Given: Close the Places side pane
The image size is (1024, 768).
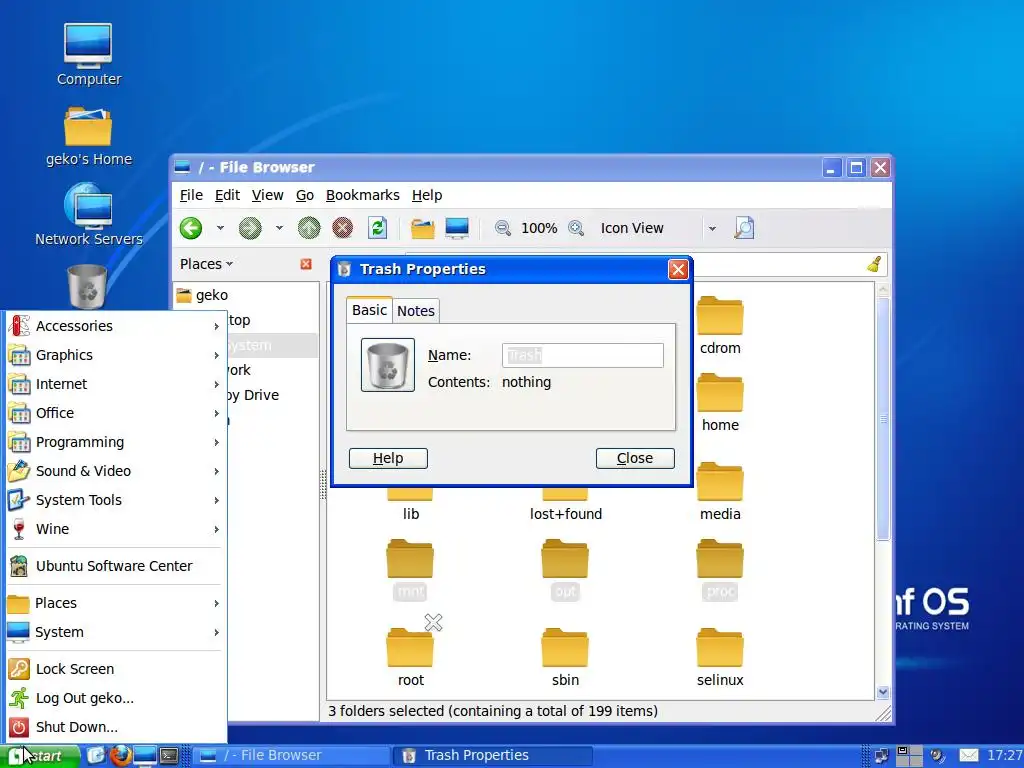Looking at the screenshot, I should click(x=306, y=264).
